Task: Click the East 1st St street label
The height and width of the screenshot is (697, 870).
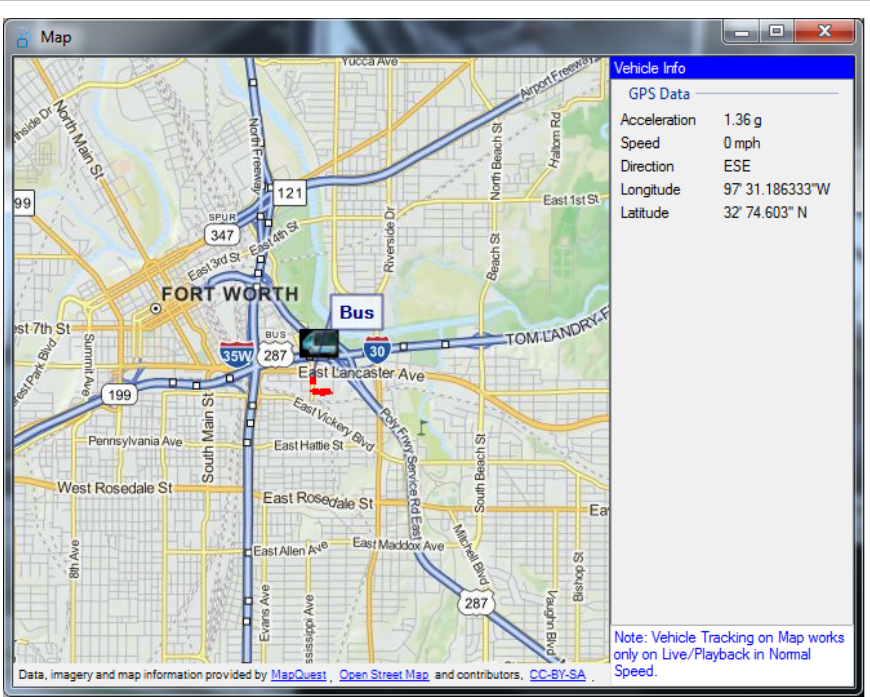Action: [x=571, y=200]
